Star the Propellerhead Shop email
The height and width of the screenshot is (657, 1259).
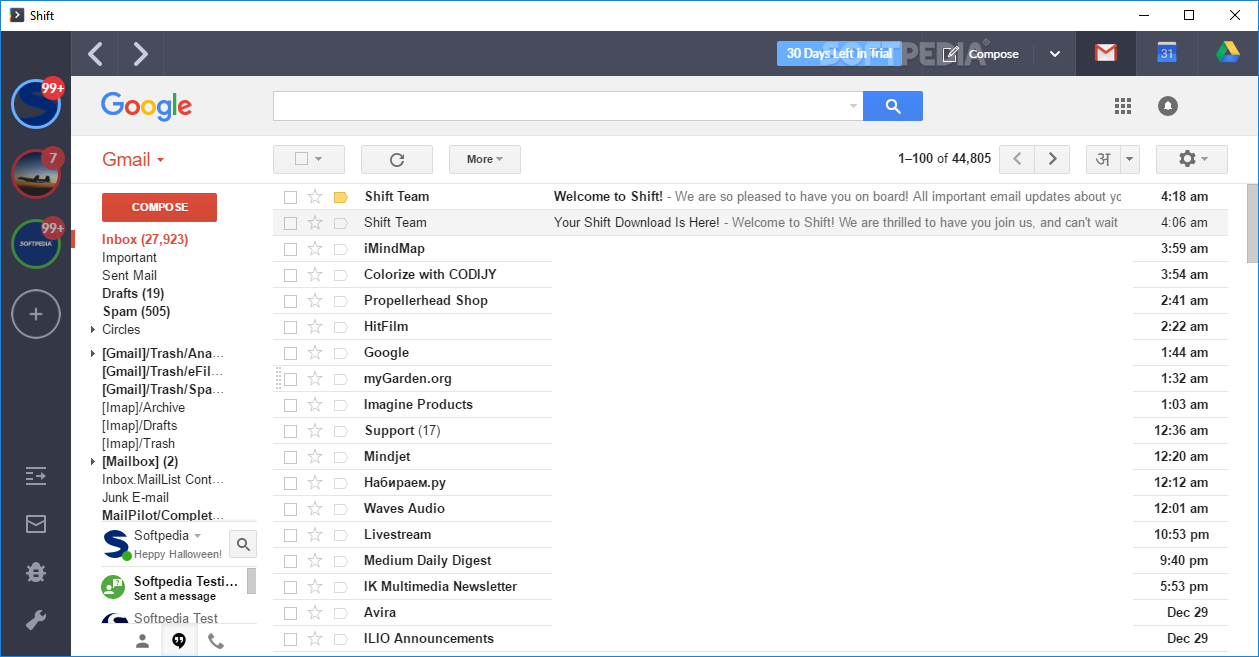coord(315,300)
